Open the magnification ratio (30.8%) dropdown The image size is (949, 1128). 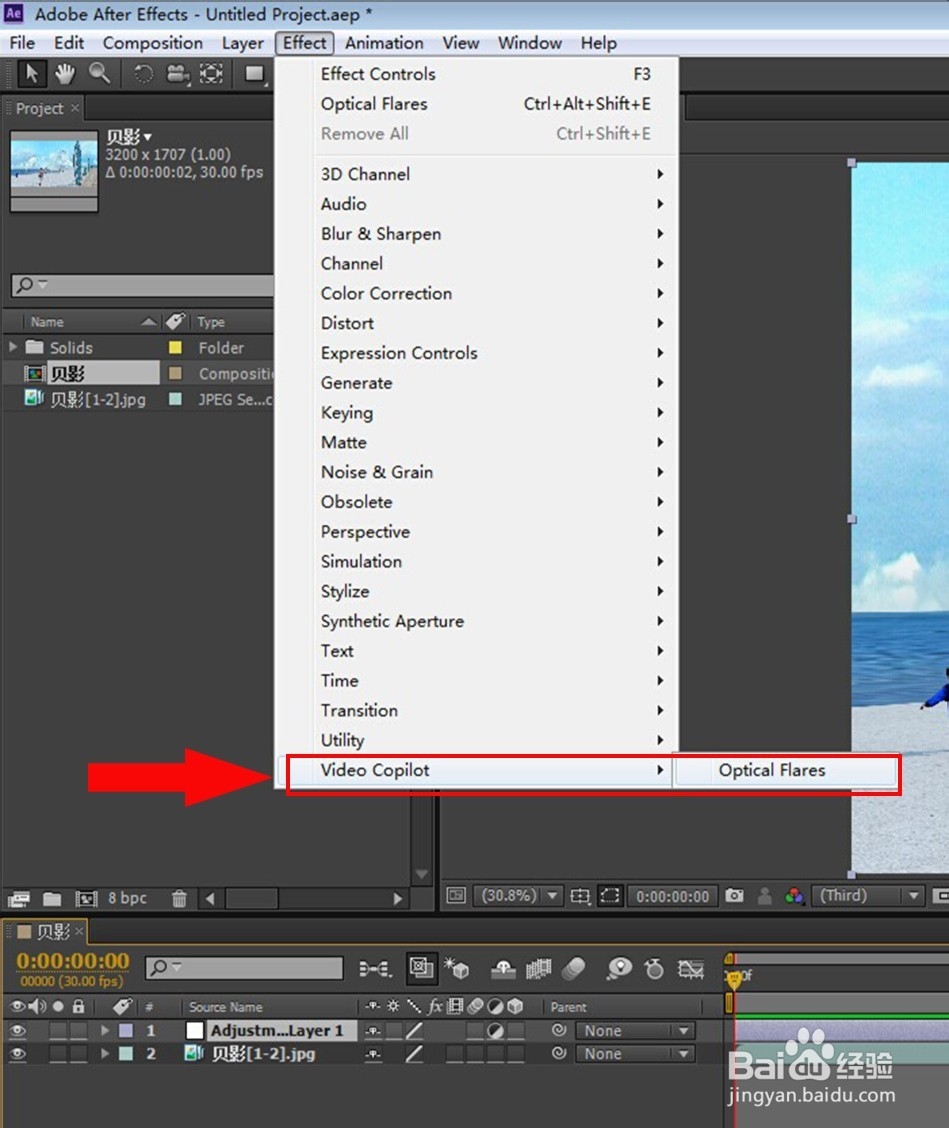(517, 896)
